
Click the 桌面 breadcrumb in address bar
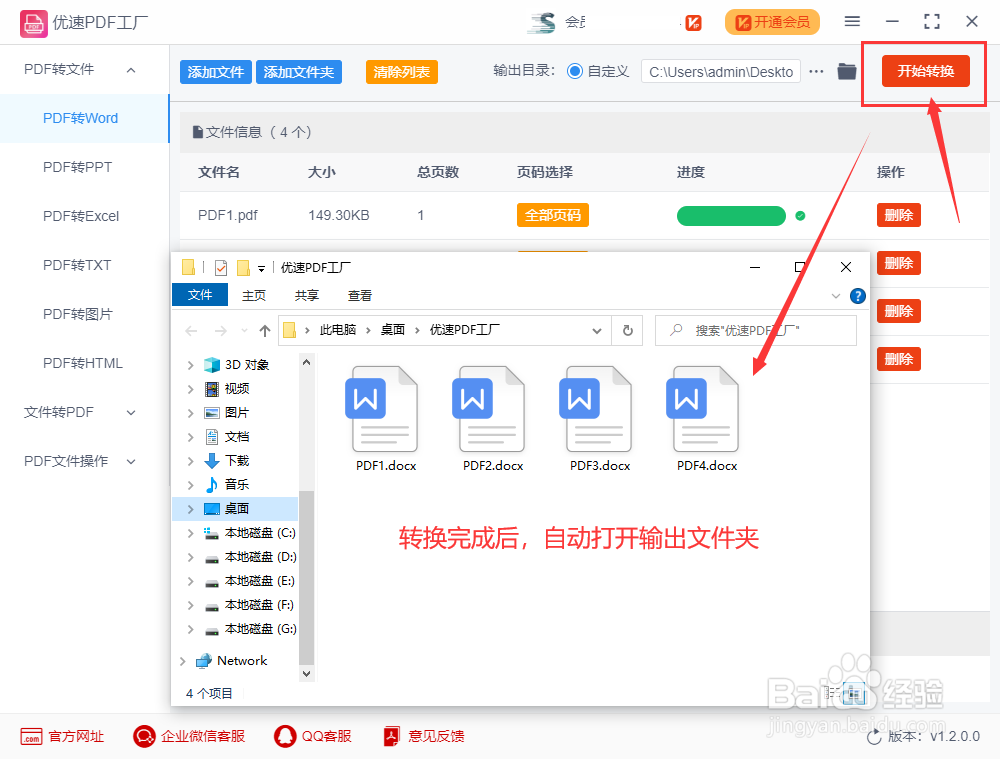[393, 330]
